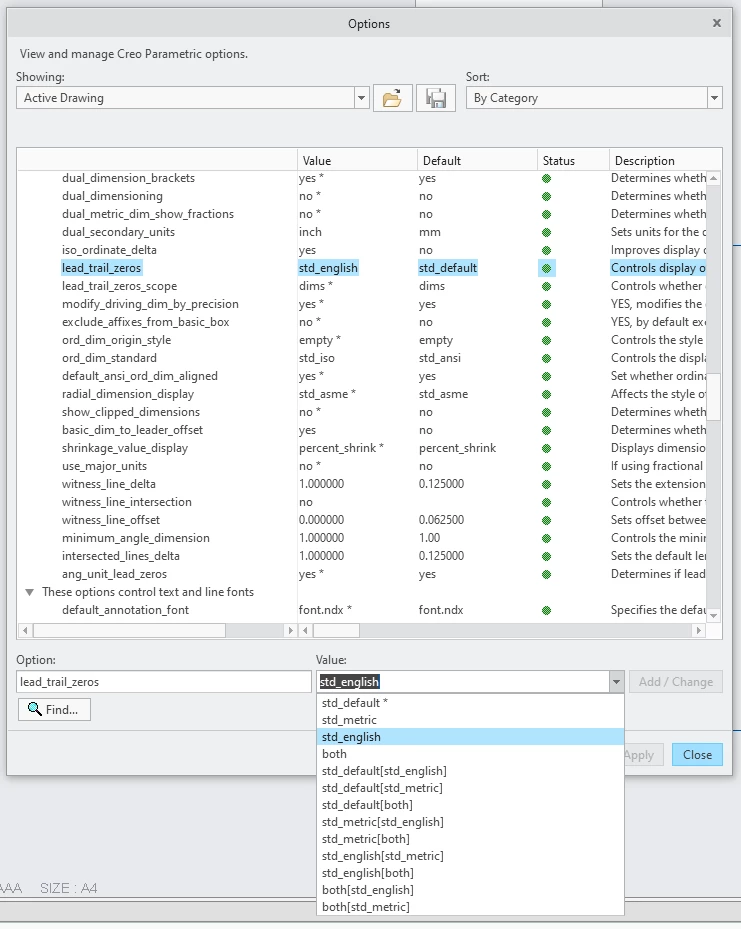Click the Find magnifier button
The image size is (741, 929).
pyautogui.click(x=54, y=709)
